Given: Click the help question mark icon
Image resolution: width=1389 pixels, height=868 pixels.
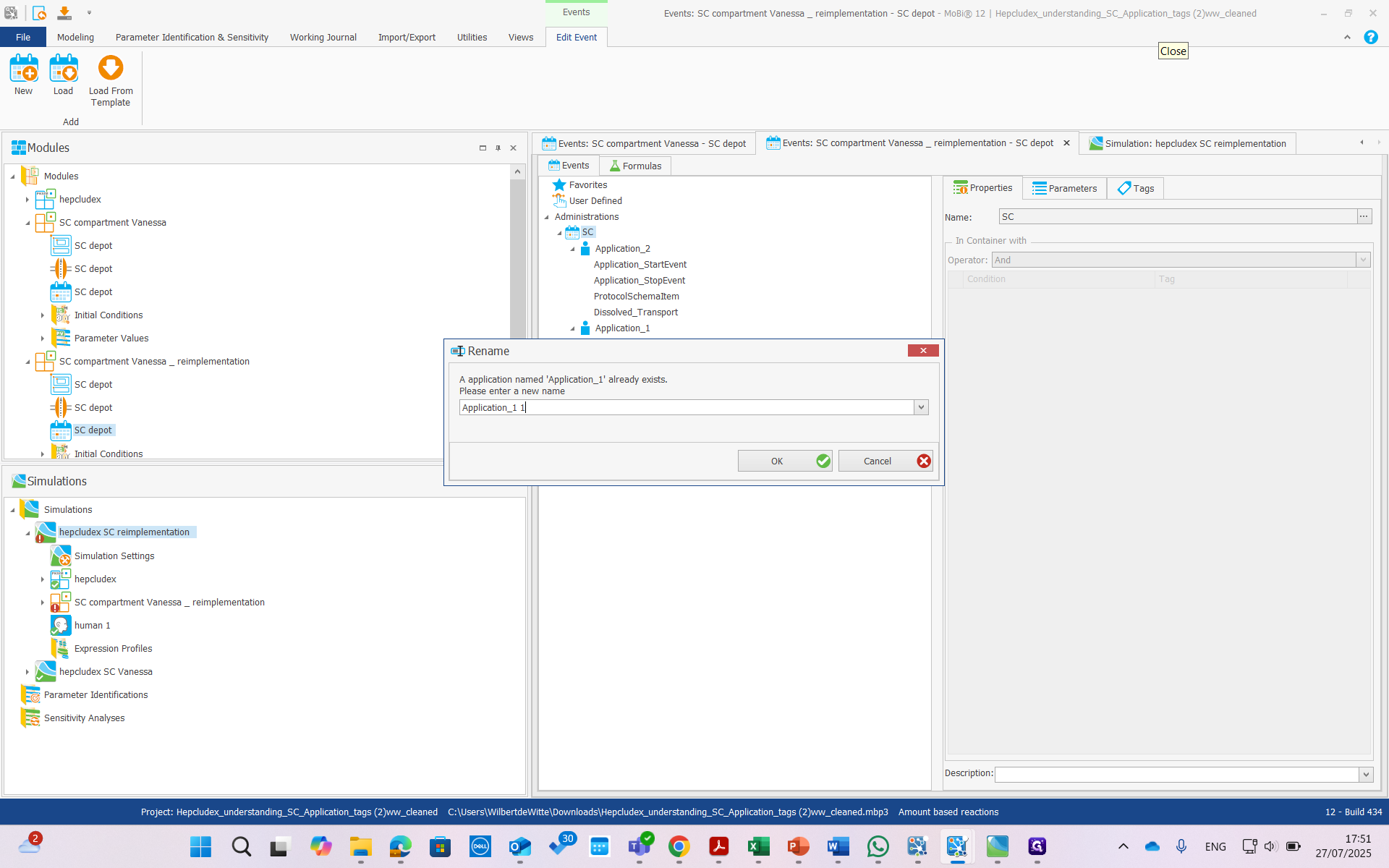Looking at the screenshot, I should [1370, 38].
